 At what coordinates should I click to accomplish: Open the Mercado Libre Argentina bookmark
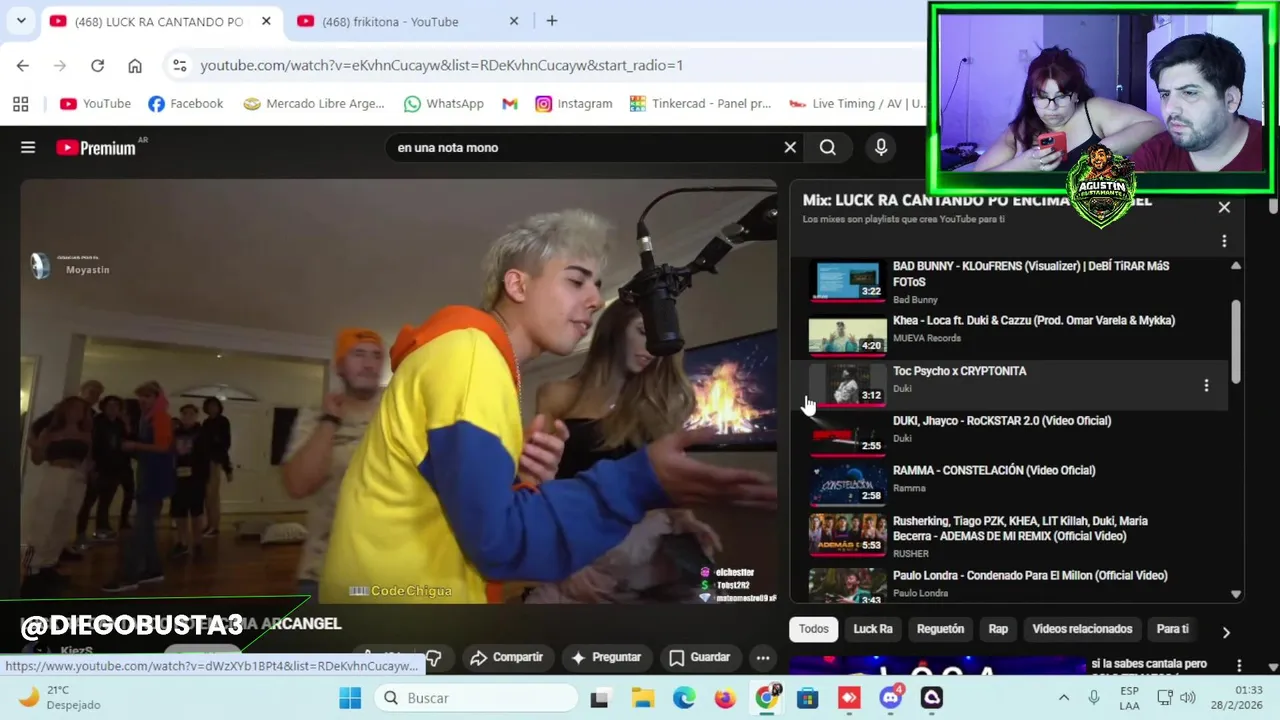coord(314,103)
